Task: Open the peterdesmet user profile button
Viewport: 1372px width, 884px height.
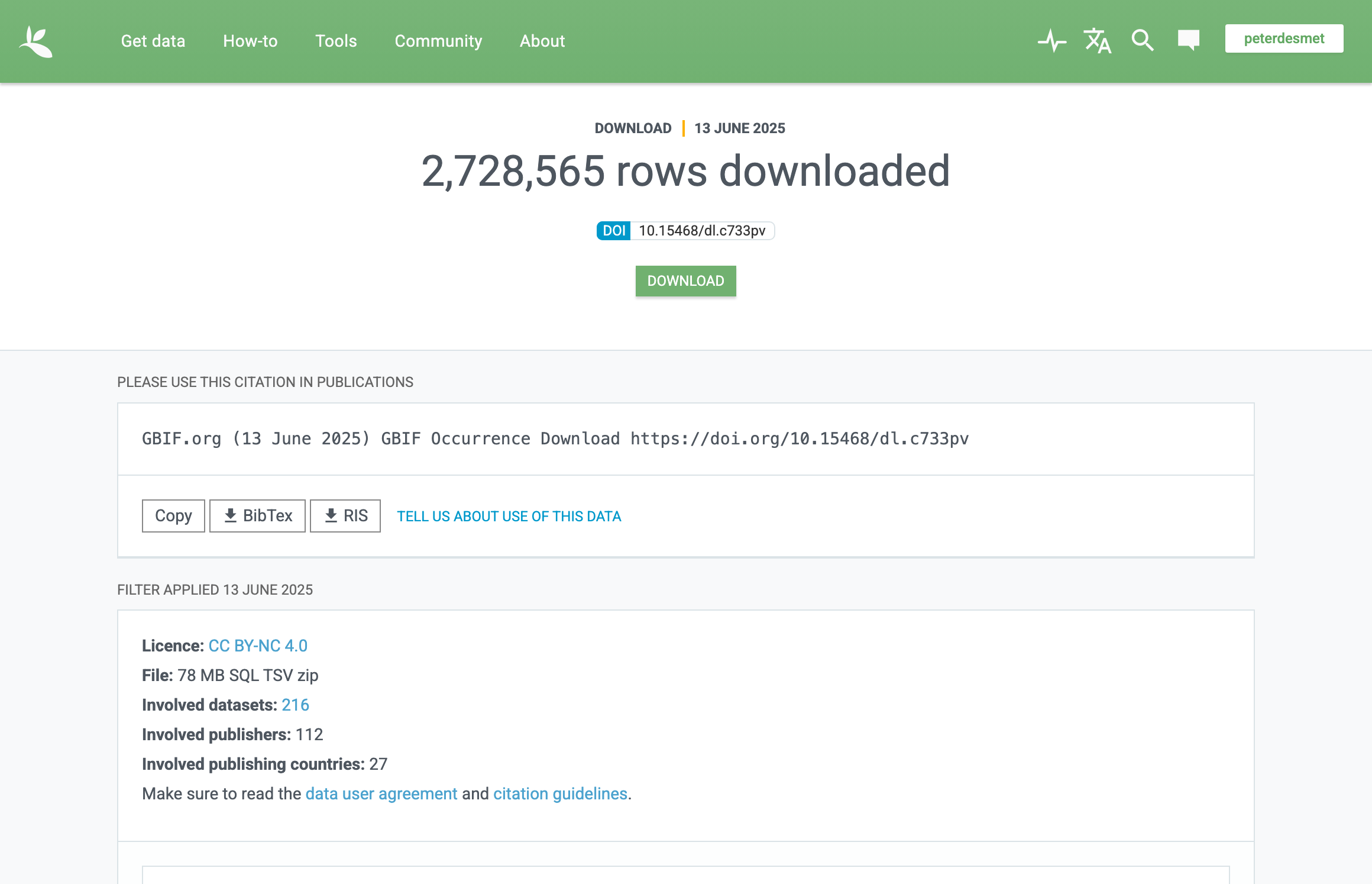Action: pyautogui.click(x=1284, y=38)
